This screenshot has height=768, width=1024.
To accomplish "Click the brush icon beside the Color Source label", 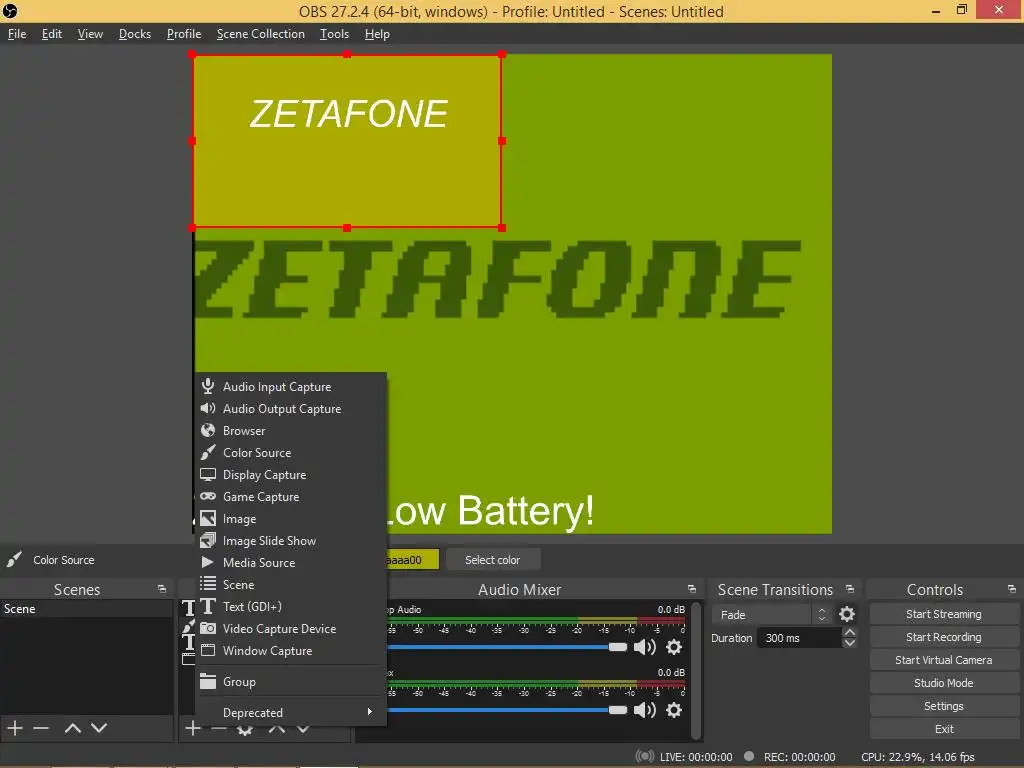I will 14,560.
